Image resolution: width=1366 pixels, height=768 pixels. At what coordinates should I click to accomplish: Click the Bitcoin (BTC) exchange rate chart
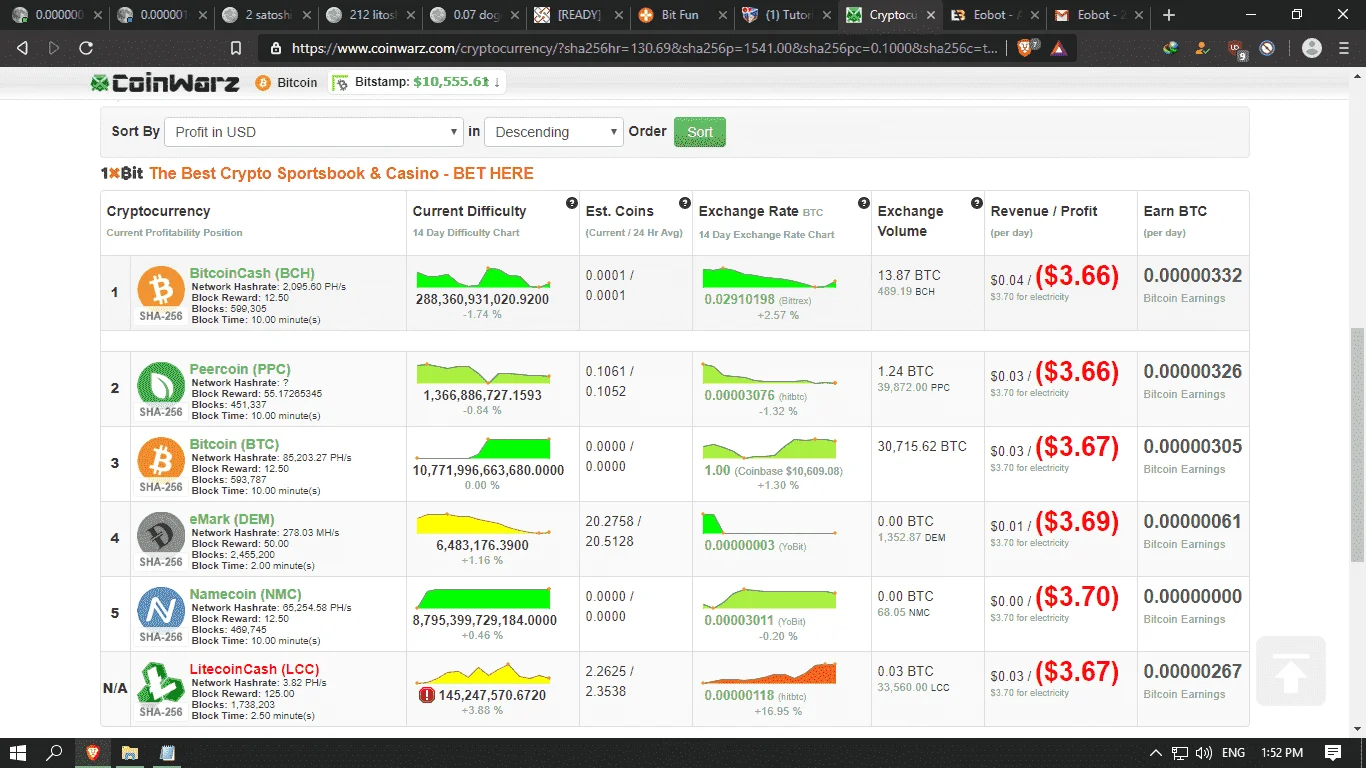pos(770,448)
